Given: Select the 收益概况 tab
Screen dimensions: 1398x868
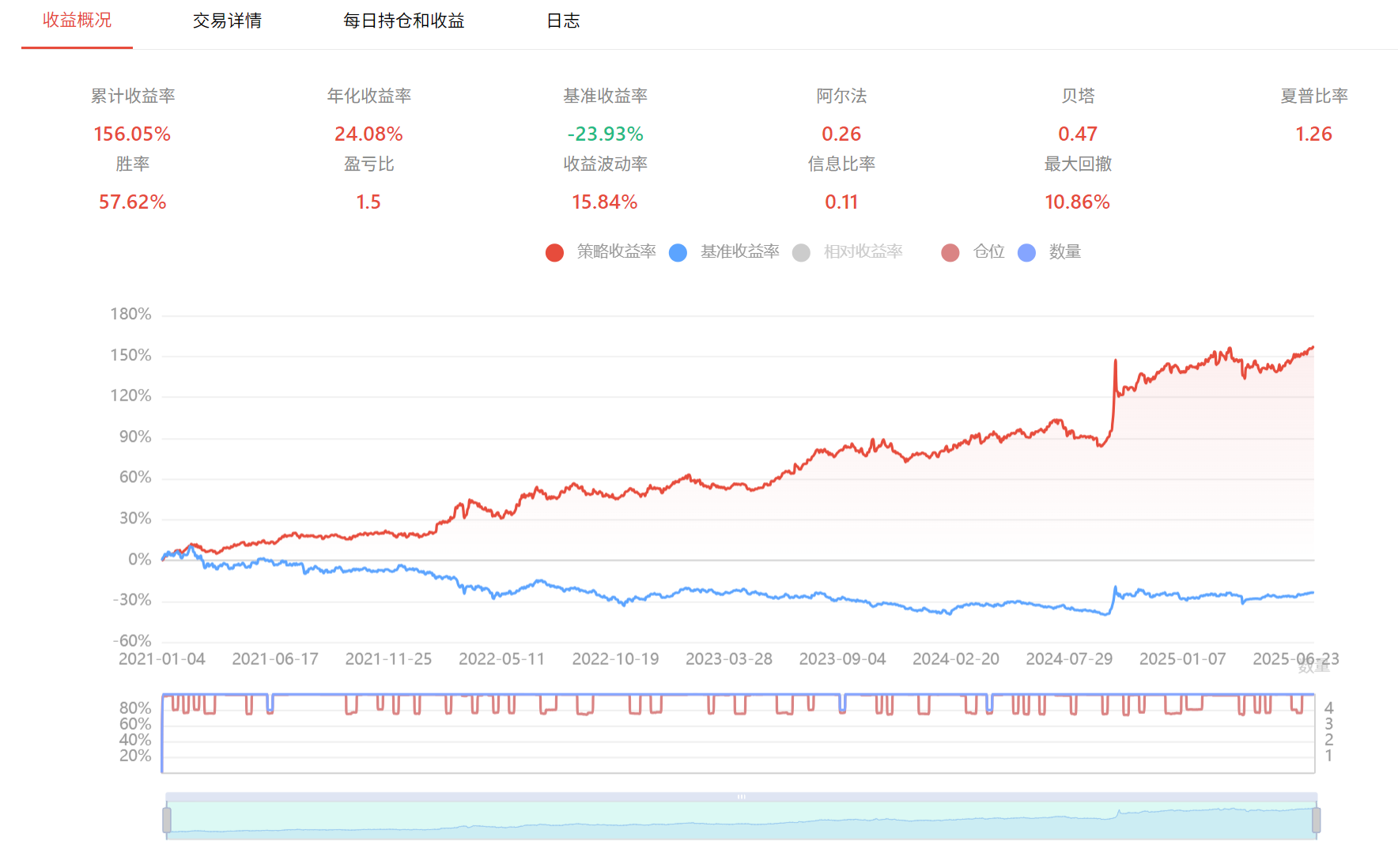Looking at the screenshot, I should 77,21.
